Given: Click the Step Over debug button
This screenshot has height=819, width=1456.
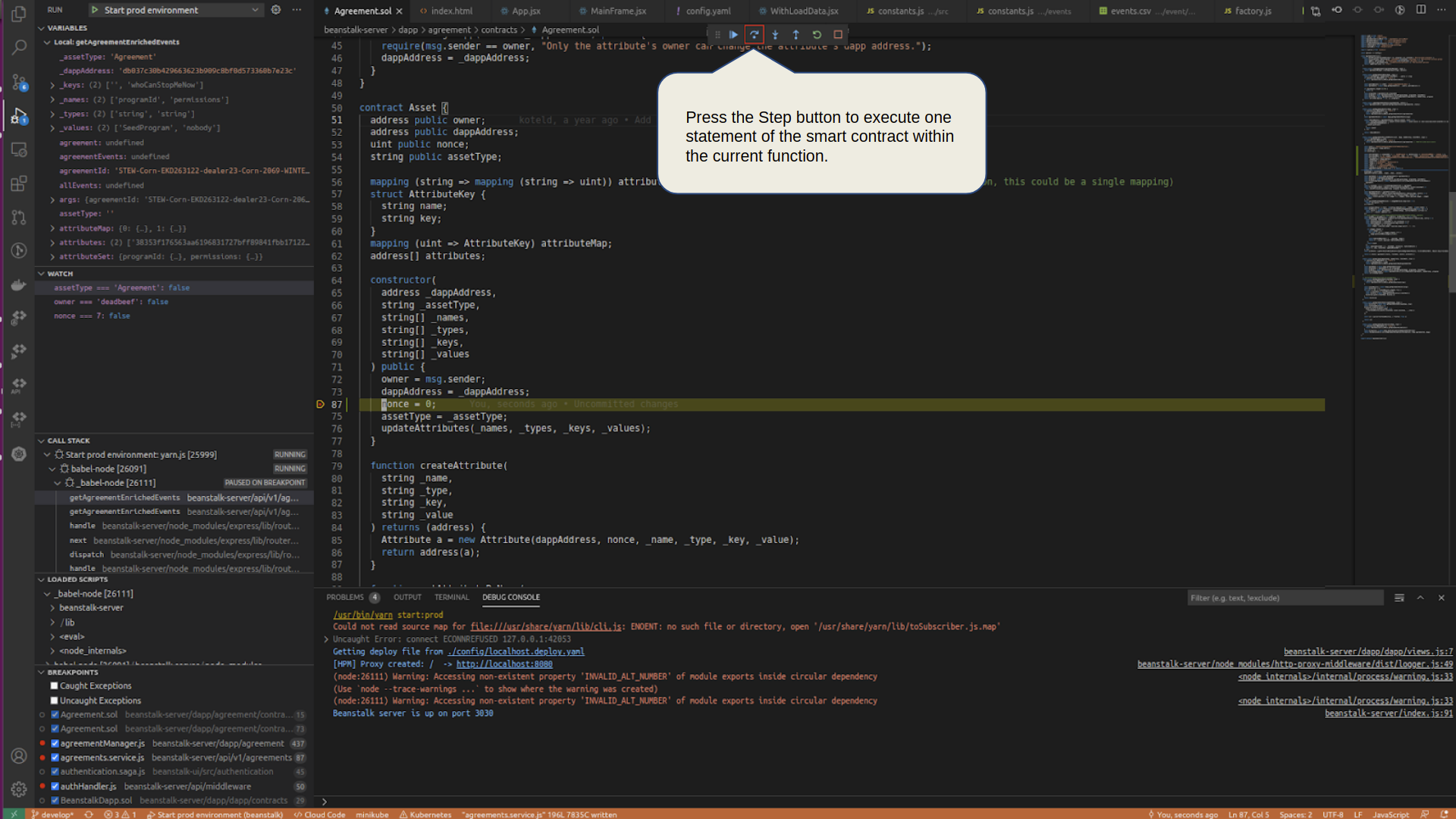Looking at the screenshot, I should 754,34.
